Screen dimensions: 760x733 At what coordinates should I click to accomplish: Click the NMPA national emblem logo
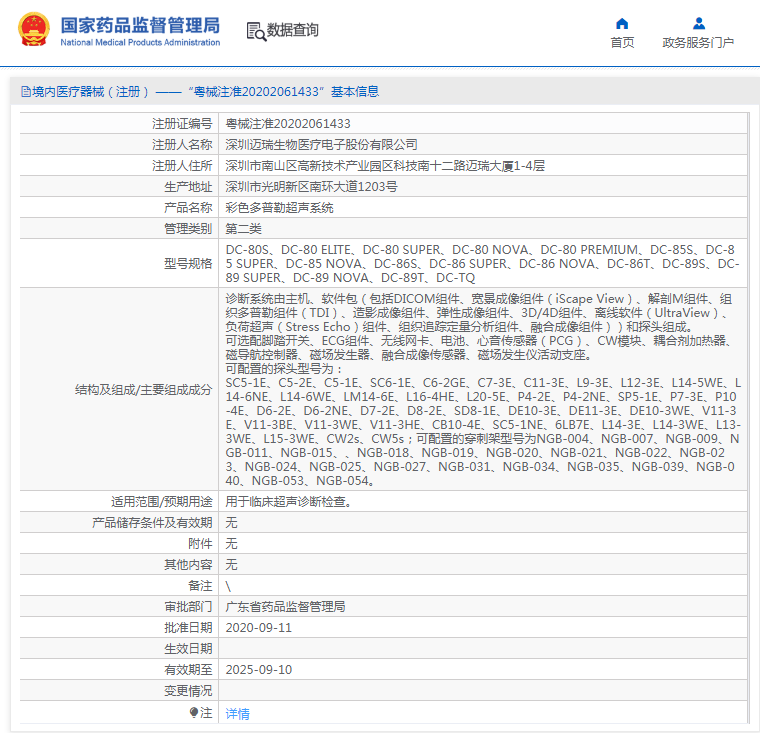[31, 30]
